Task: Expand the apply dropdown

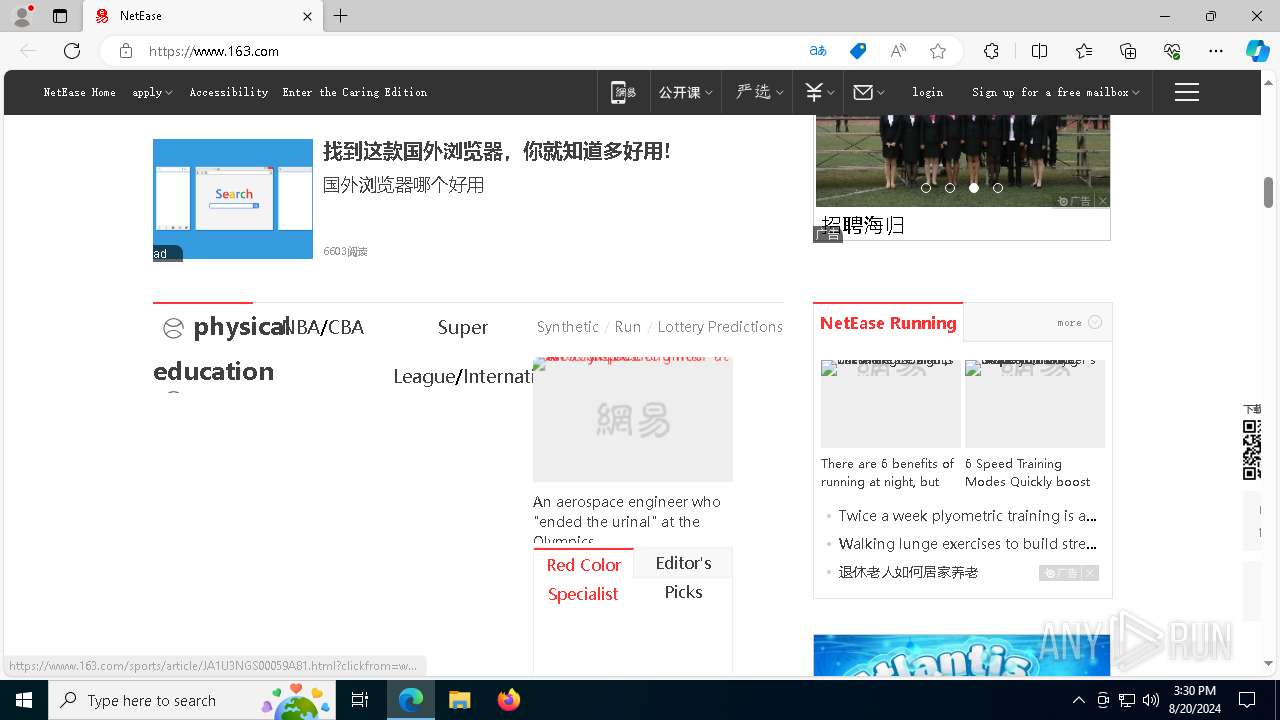Action: (x=152, y=92)
